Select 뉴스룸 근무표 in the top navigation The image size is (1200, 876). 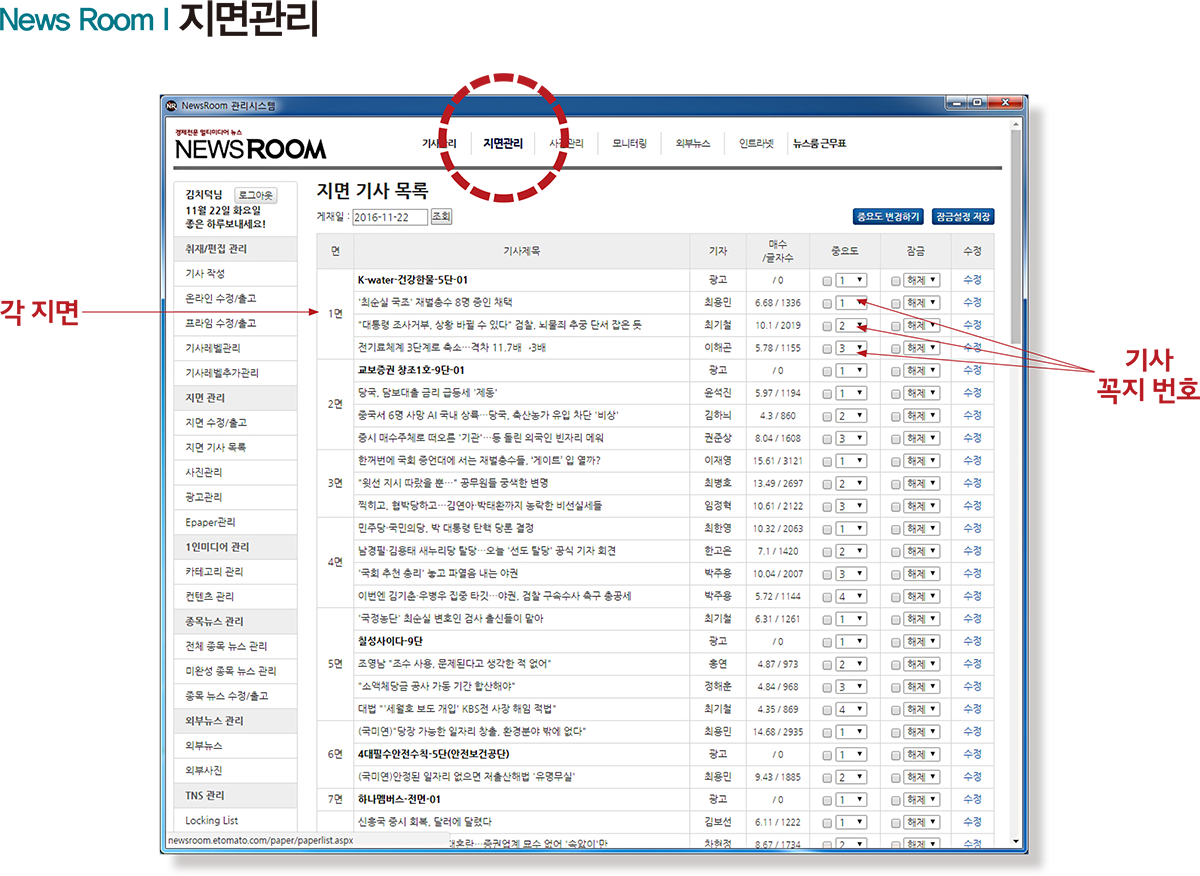819,144
